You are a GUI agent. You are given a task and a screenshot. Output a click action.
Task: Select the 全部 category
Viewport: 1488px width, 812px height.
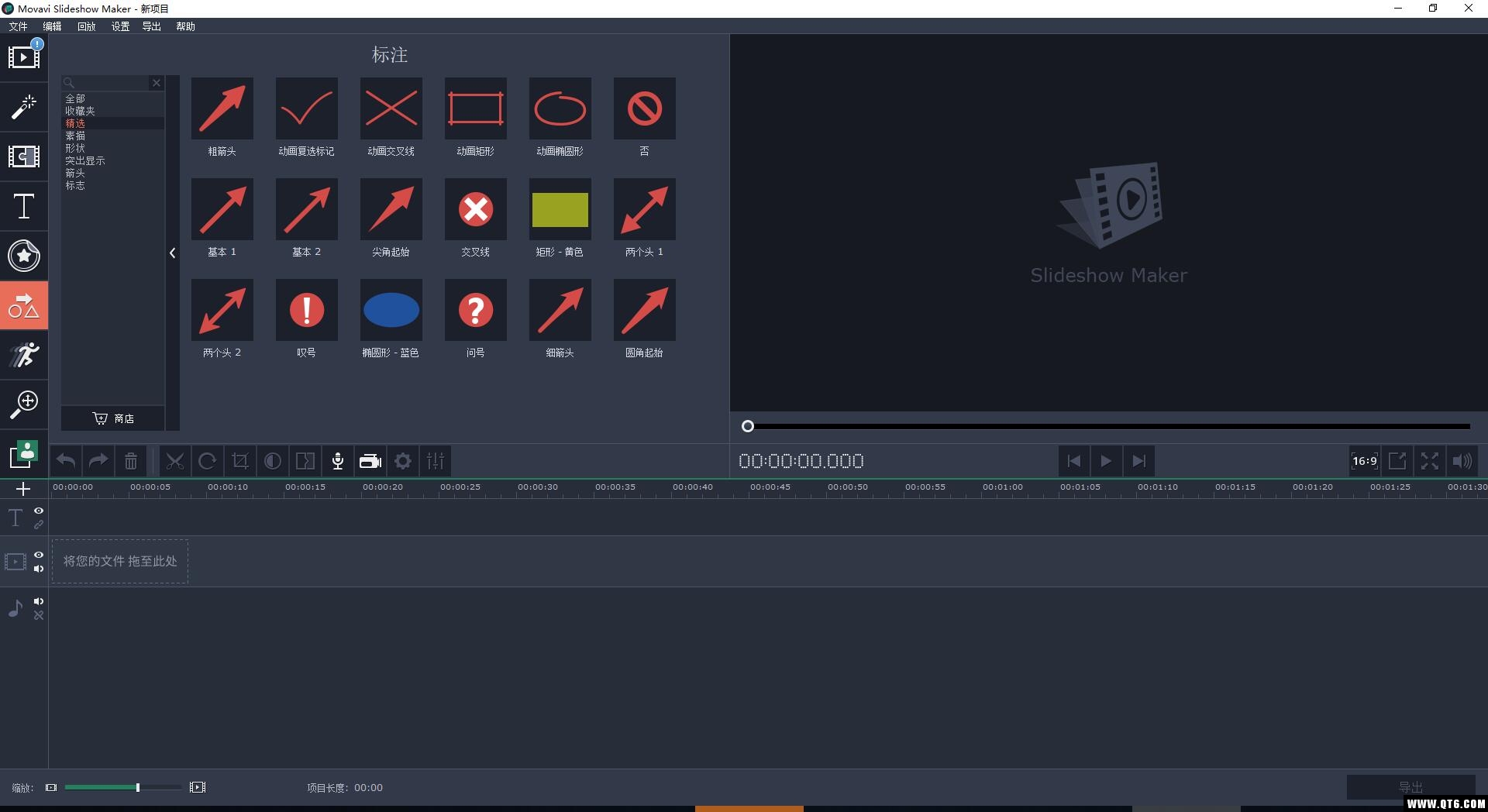pos(113,99)
